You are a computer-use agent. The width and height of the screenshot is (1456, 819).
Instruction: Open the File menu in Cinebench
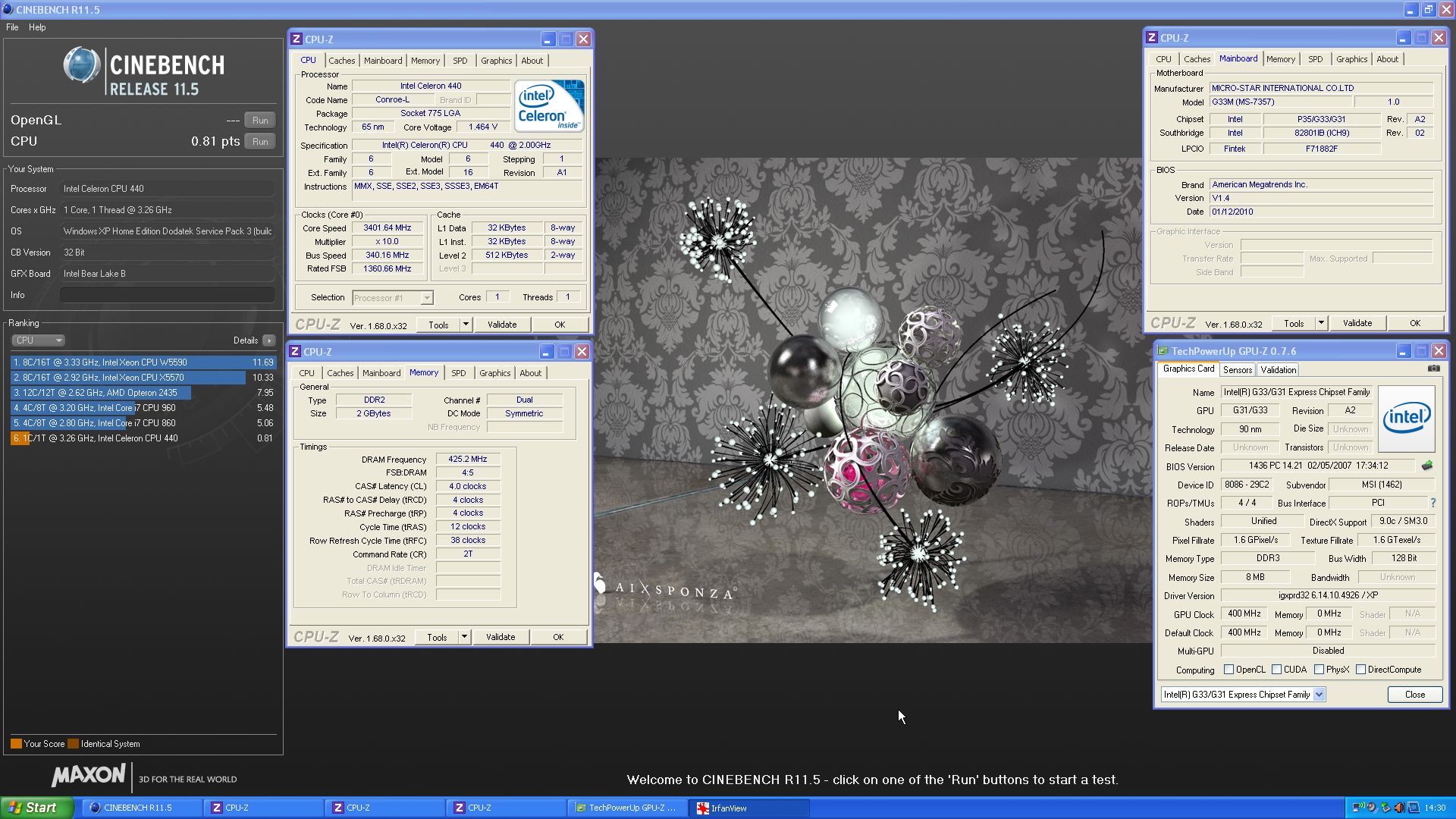point(12,27)
